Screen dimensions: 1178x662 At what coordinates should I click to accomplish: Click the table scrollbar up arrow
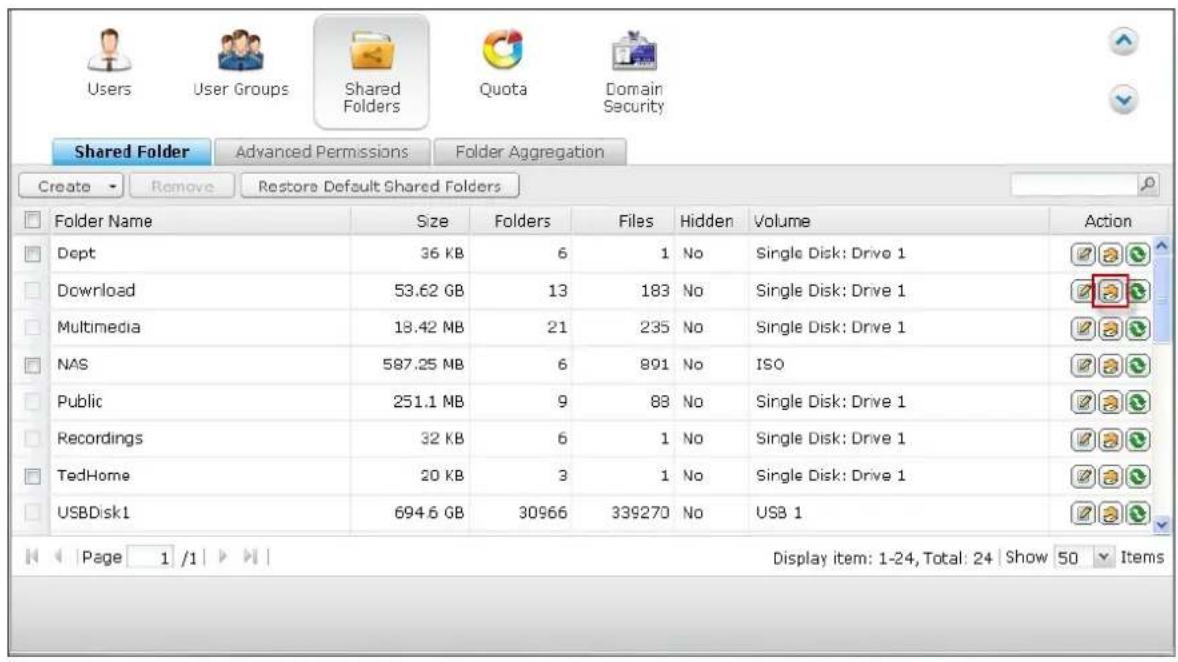[x=1161, y=246]
